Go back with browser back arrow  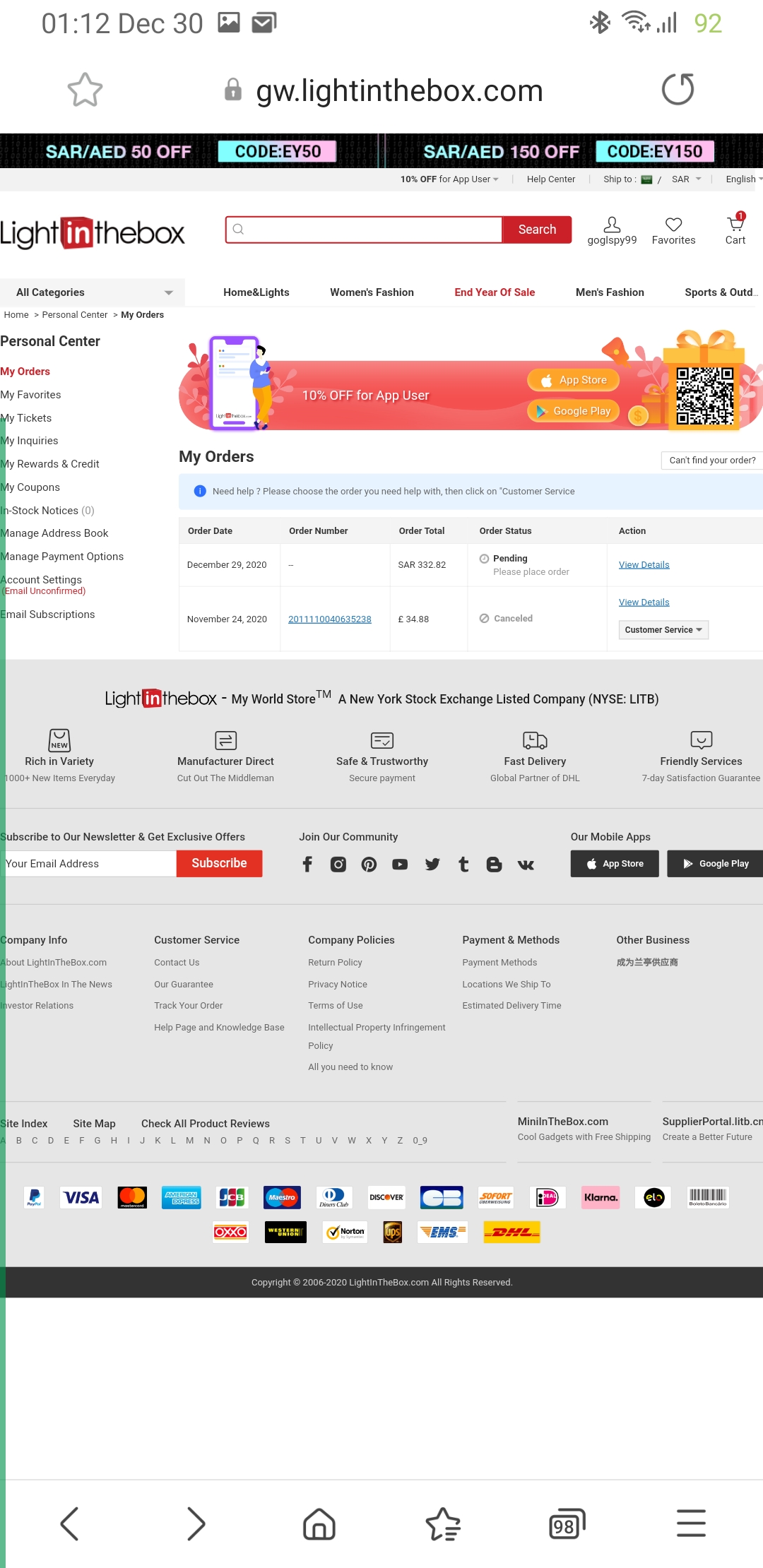[69, 1524]
